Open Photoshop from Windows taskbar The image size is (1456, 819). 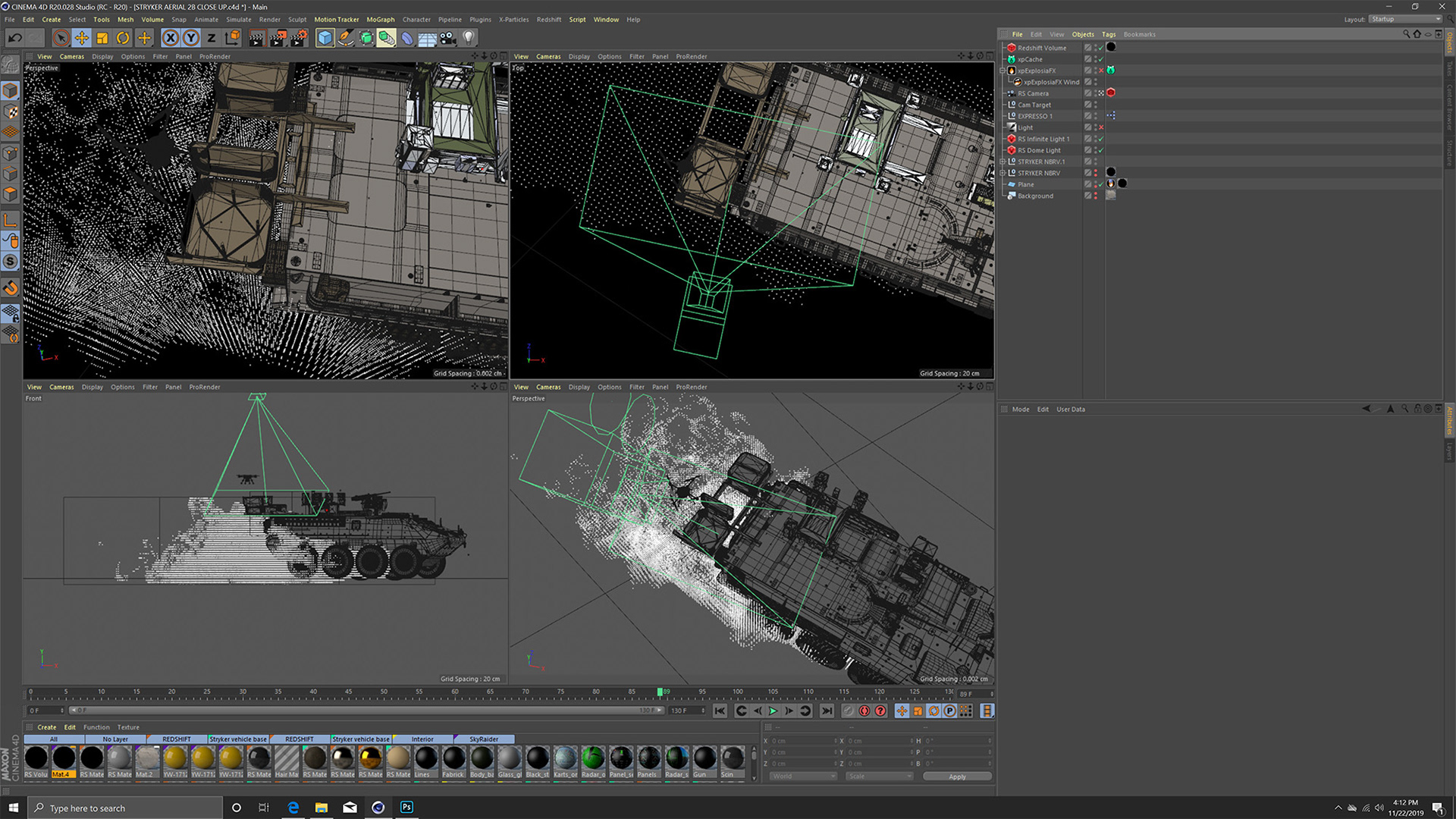(406, 808)
